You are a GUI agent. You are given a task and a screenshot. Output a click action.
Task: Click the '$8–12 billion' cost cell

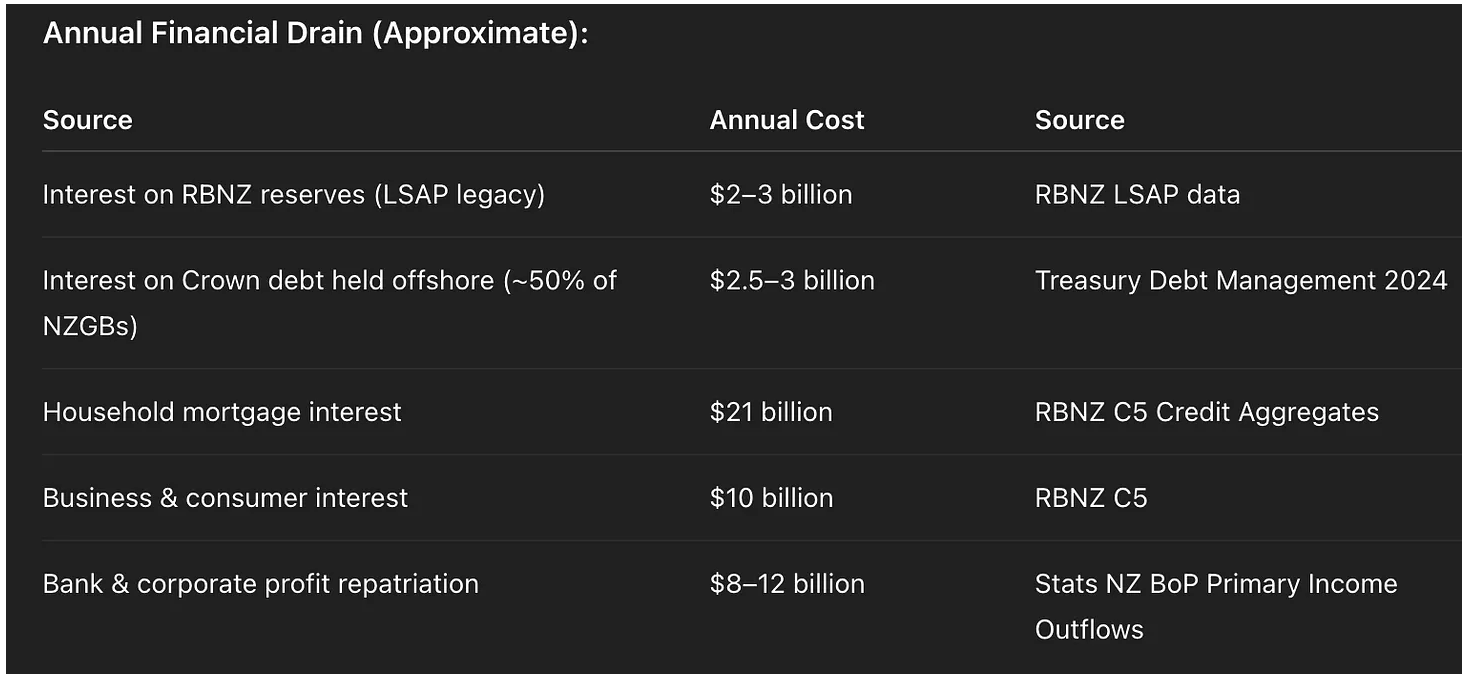coord(786,584)
